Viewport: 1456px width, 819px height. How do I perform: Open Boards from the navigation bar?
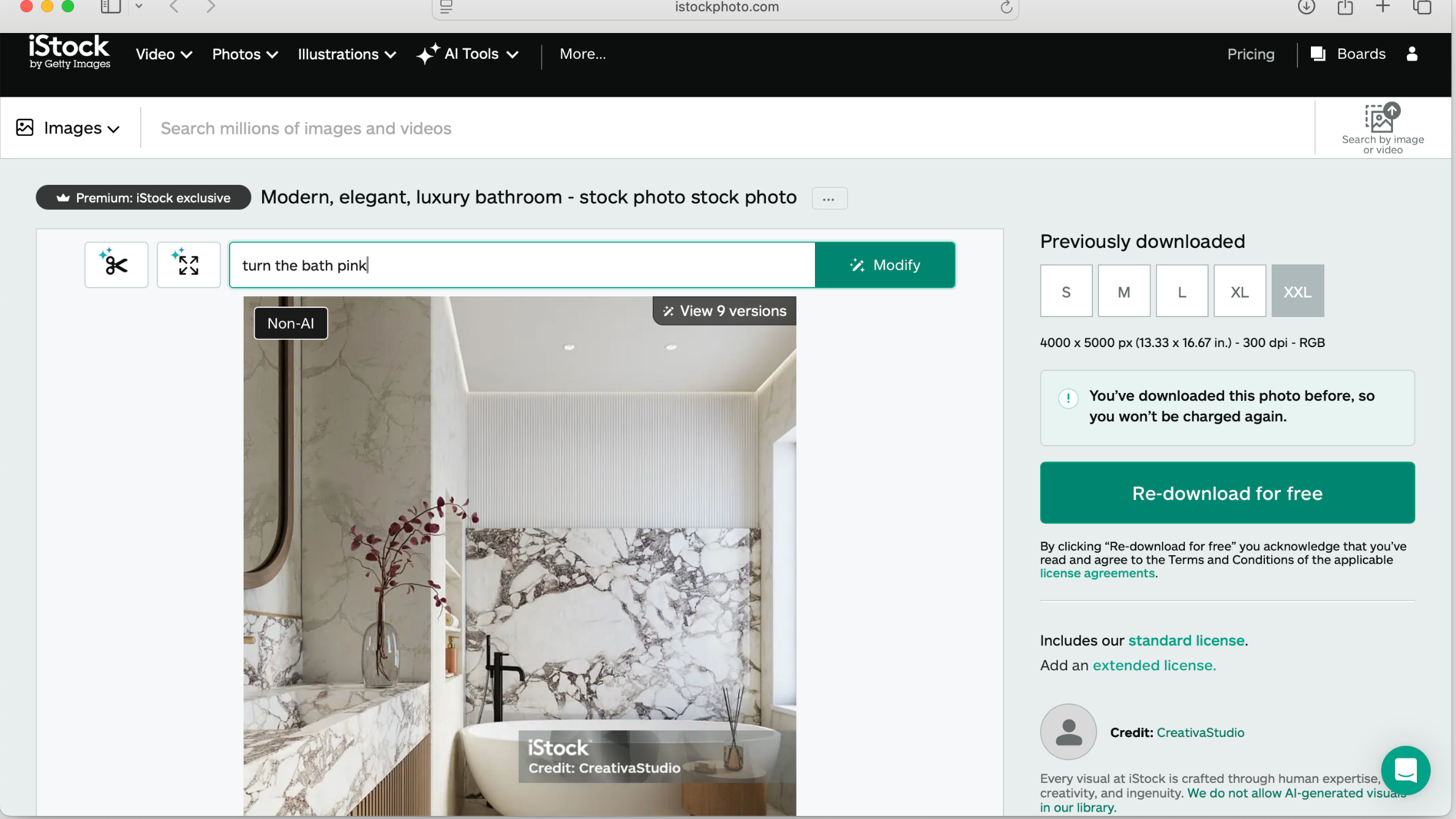point(1348,54)
